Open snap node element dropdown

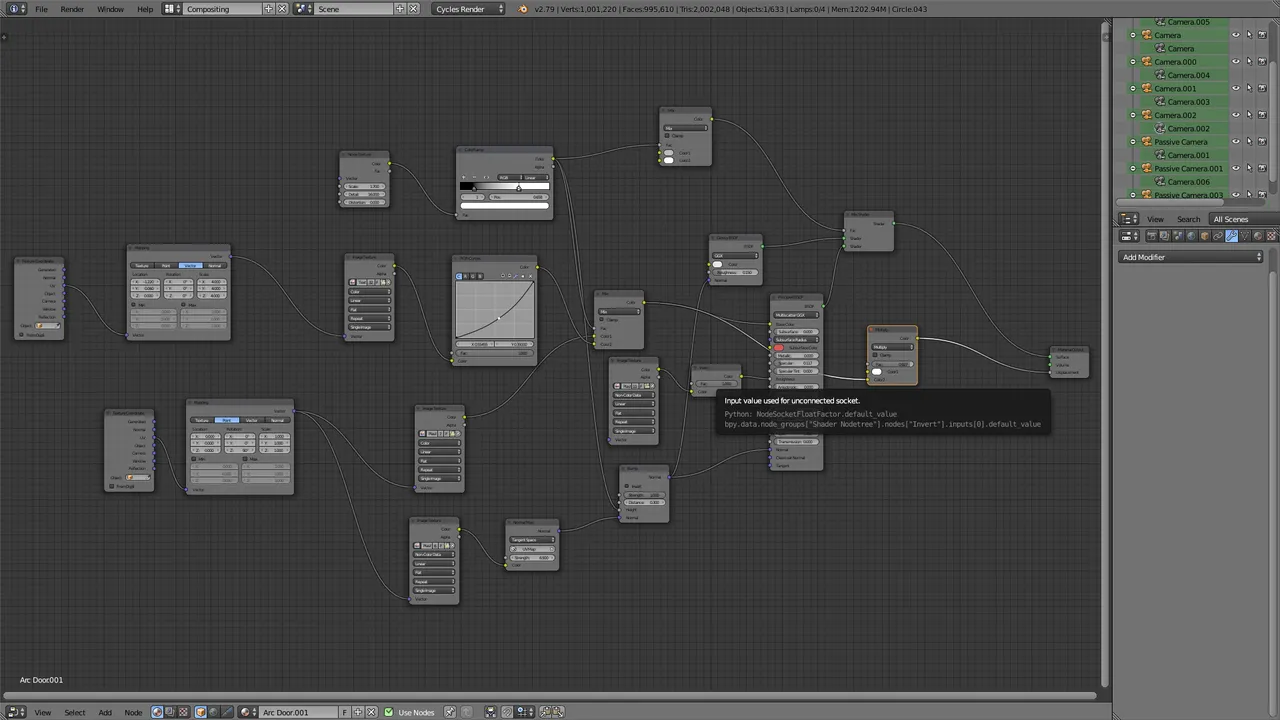click(525, 712)
